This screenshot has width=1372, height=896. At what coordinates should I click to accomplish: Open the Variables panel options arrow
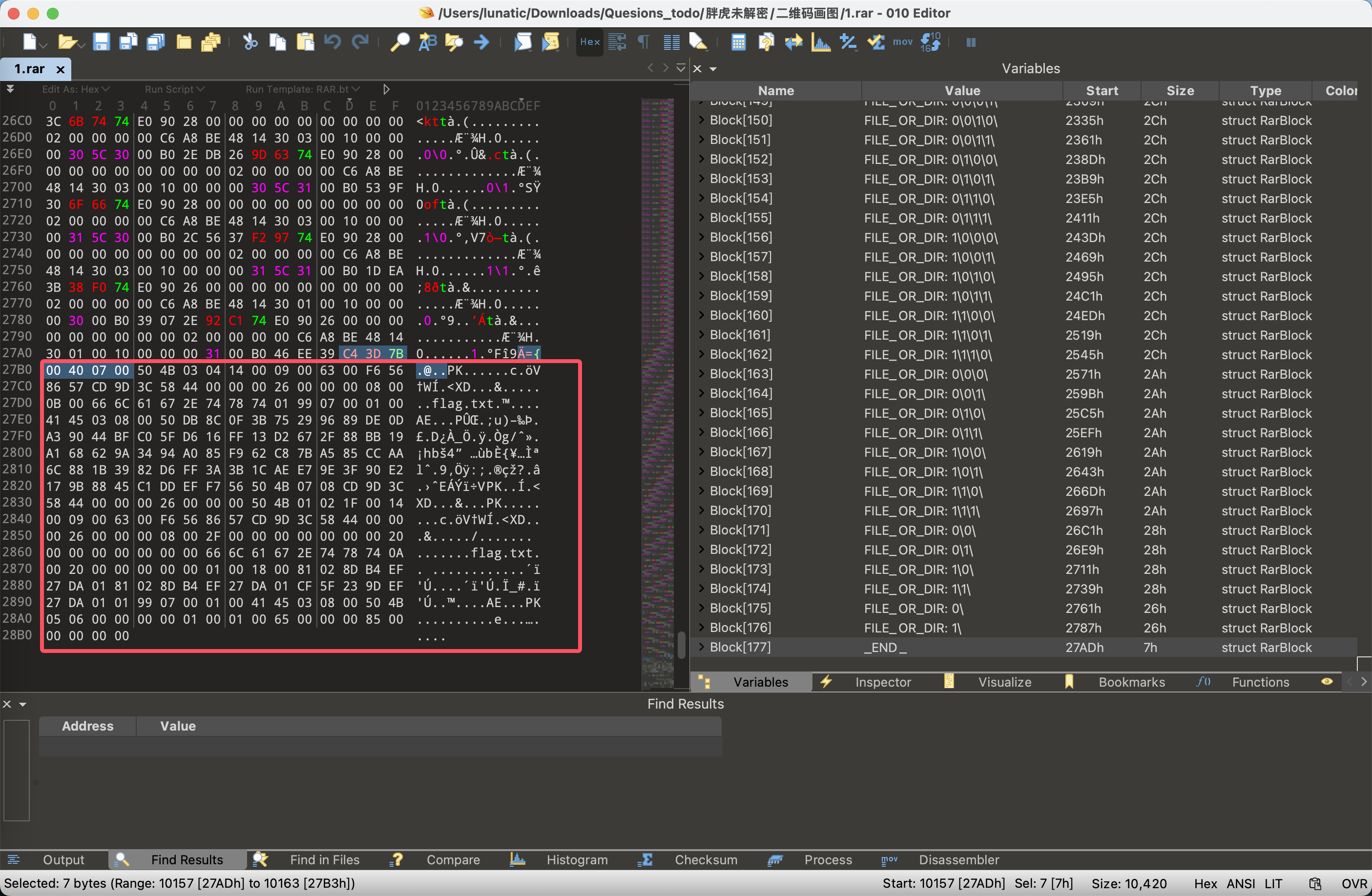point(713,69)
